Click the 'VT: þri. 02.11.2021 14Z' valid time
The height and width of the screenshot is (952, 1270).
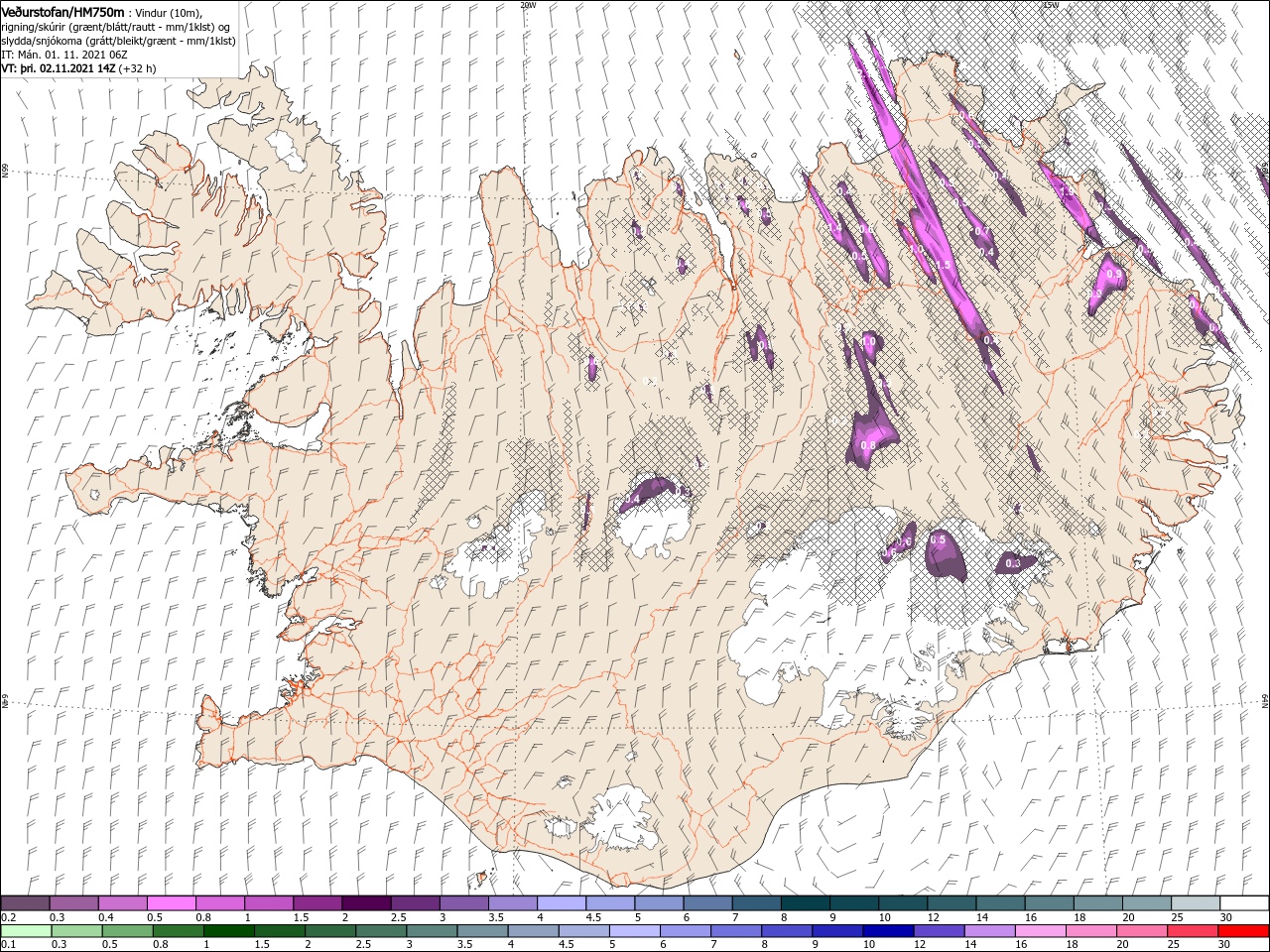click(58, 68)
